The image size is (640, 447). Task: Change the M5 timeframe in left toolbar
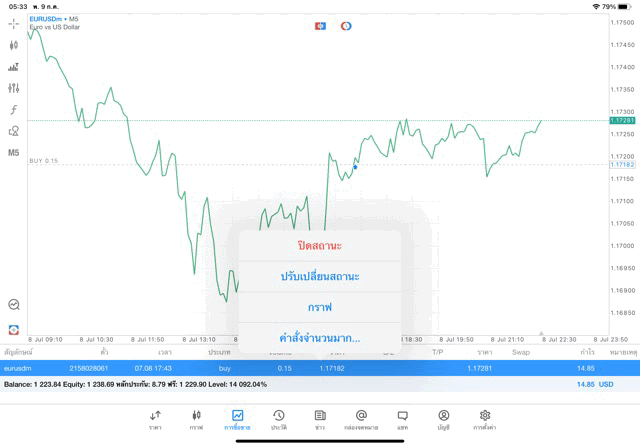14,153
